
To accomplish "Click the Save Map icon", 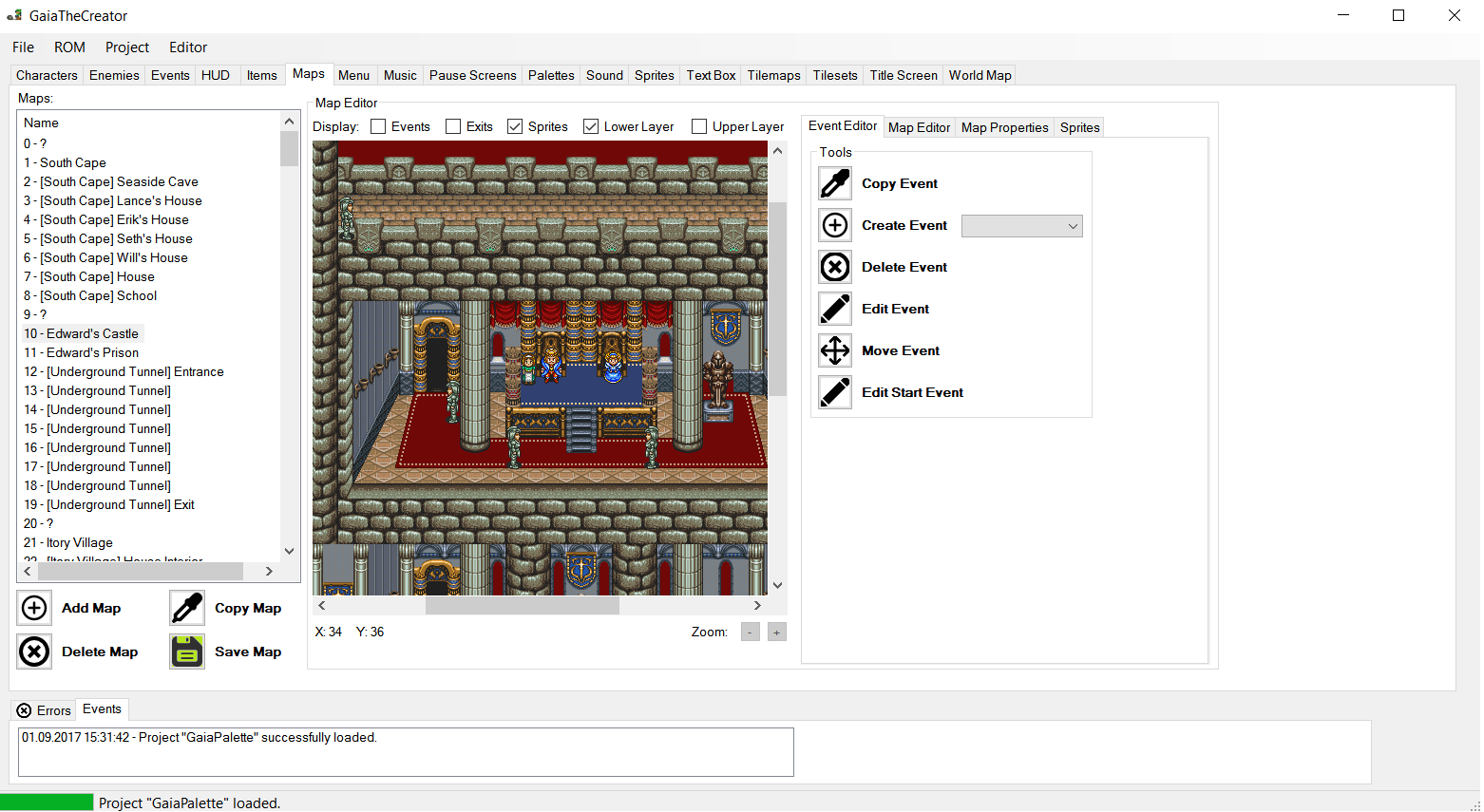I will (x=186, y=651).
